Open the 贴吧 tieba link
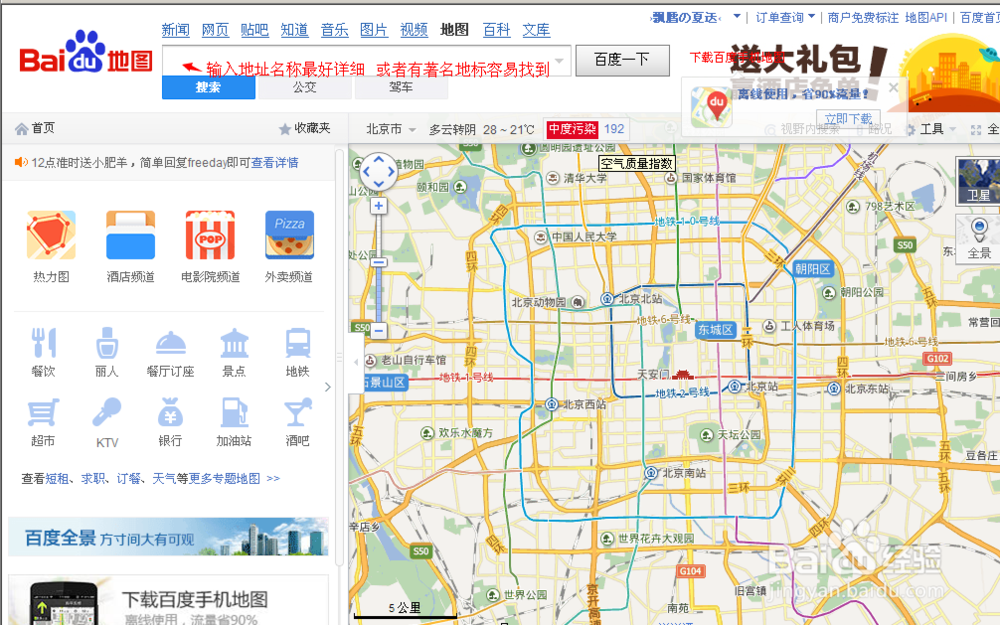The height and width of the screenshot is (625, 1000). click(x=254, y=30)
